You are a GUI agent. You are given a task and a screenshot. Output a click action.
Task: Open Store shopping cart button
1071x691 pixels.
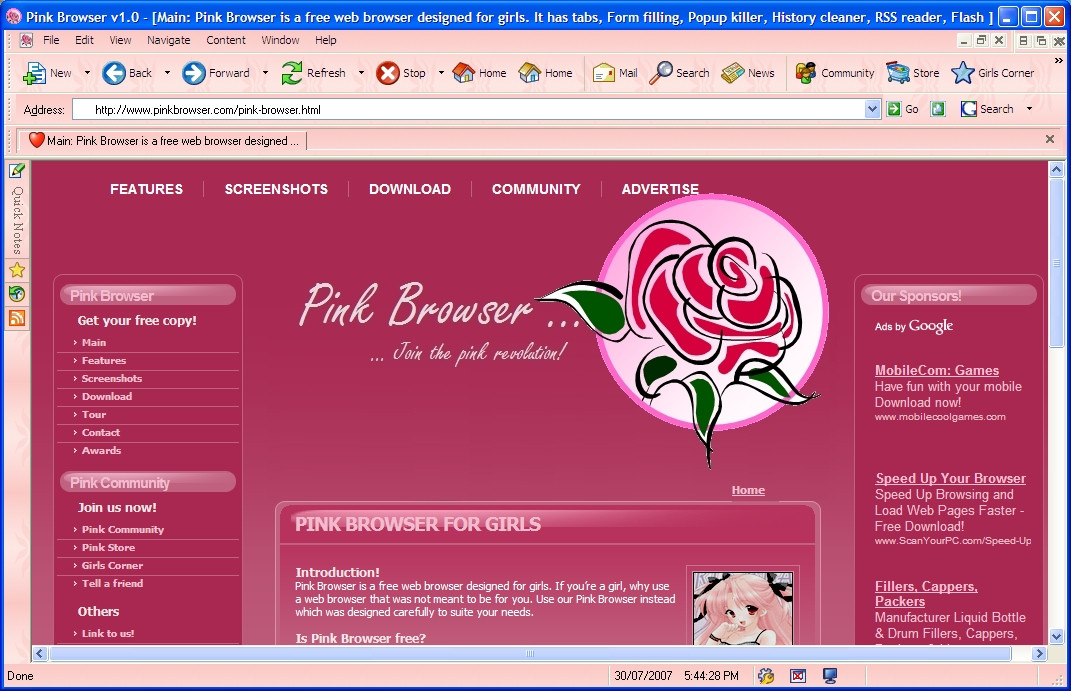[913, 73]
